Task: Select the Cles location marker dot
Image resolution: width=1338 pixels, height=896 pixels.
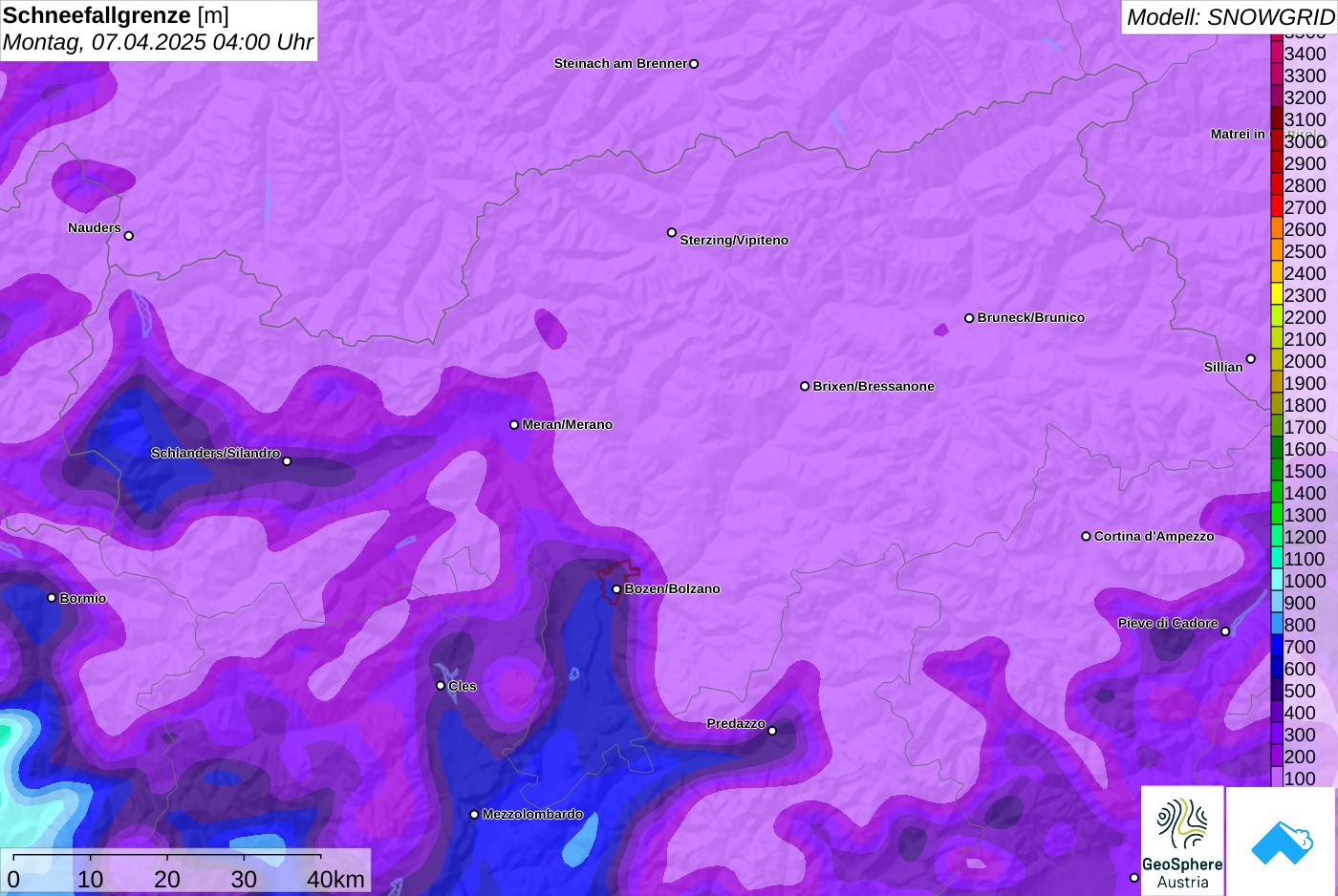Action: pyautogui.click(x=441, y=686)
